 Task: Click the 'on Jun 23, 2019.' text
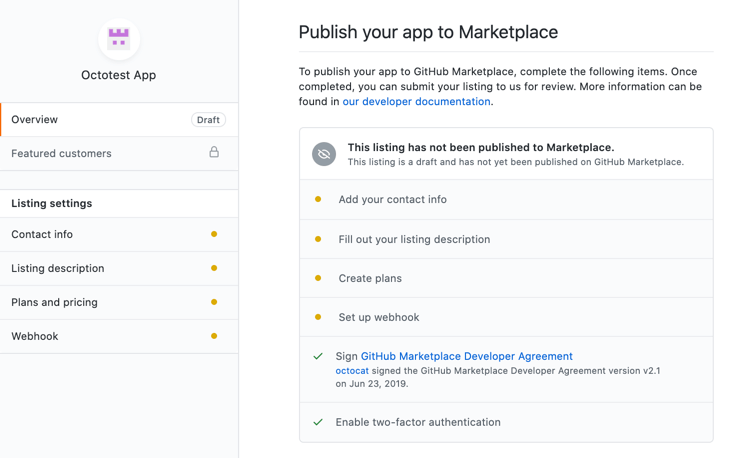tap(372, 384)
